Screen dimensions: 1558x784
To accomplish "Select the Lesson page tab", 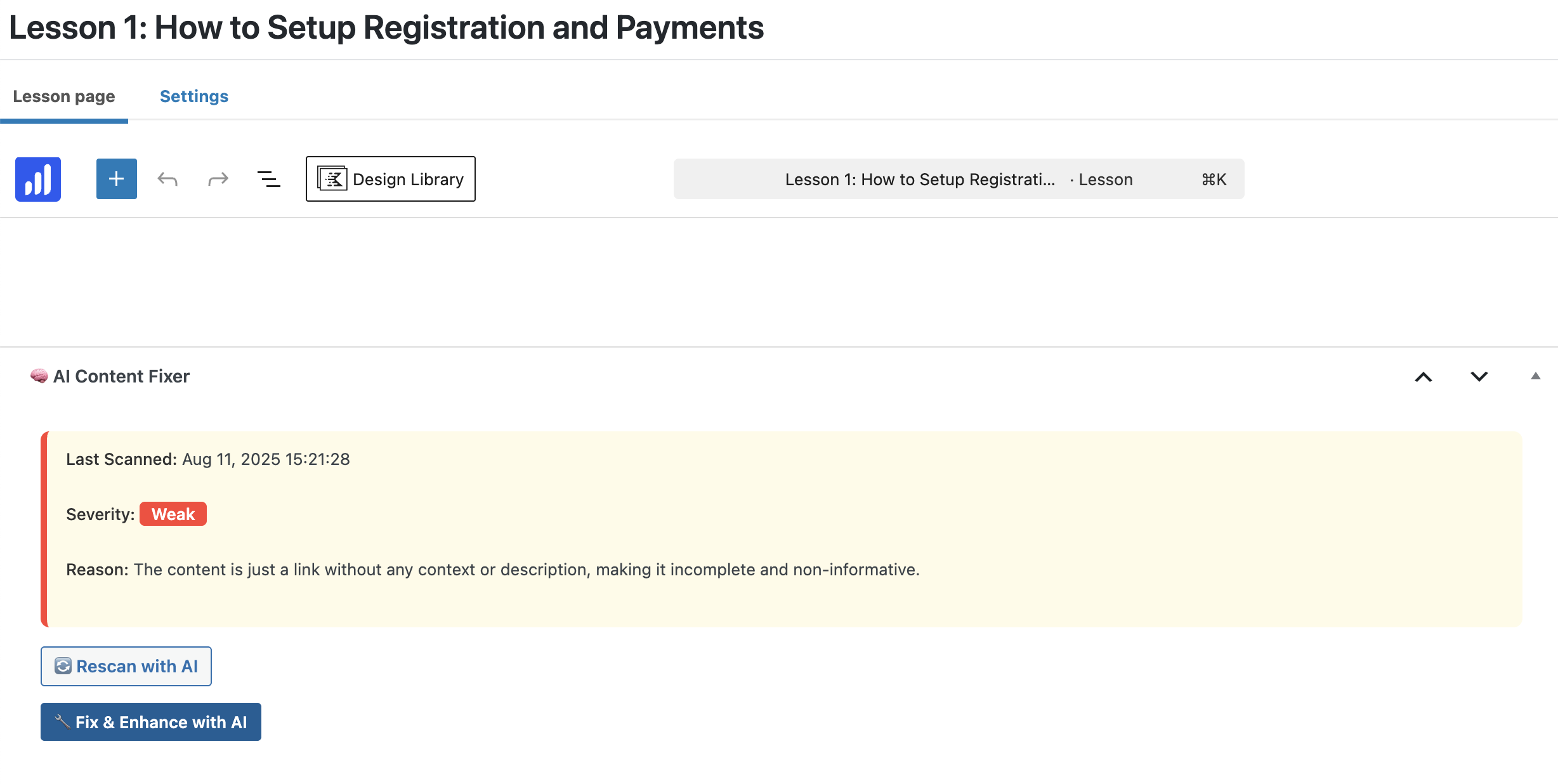I will coord(64,96).
